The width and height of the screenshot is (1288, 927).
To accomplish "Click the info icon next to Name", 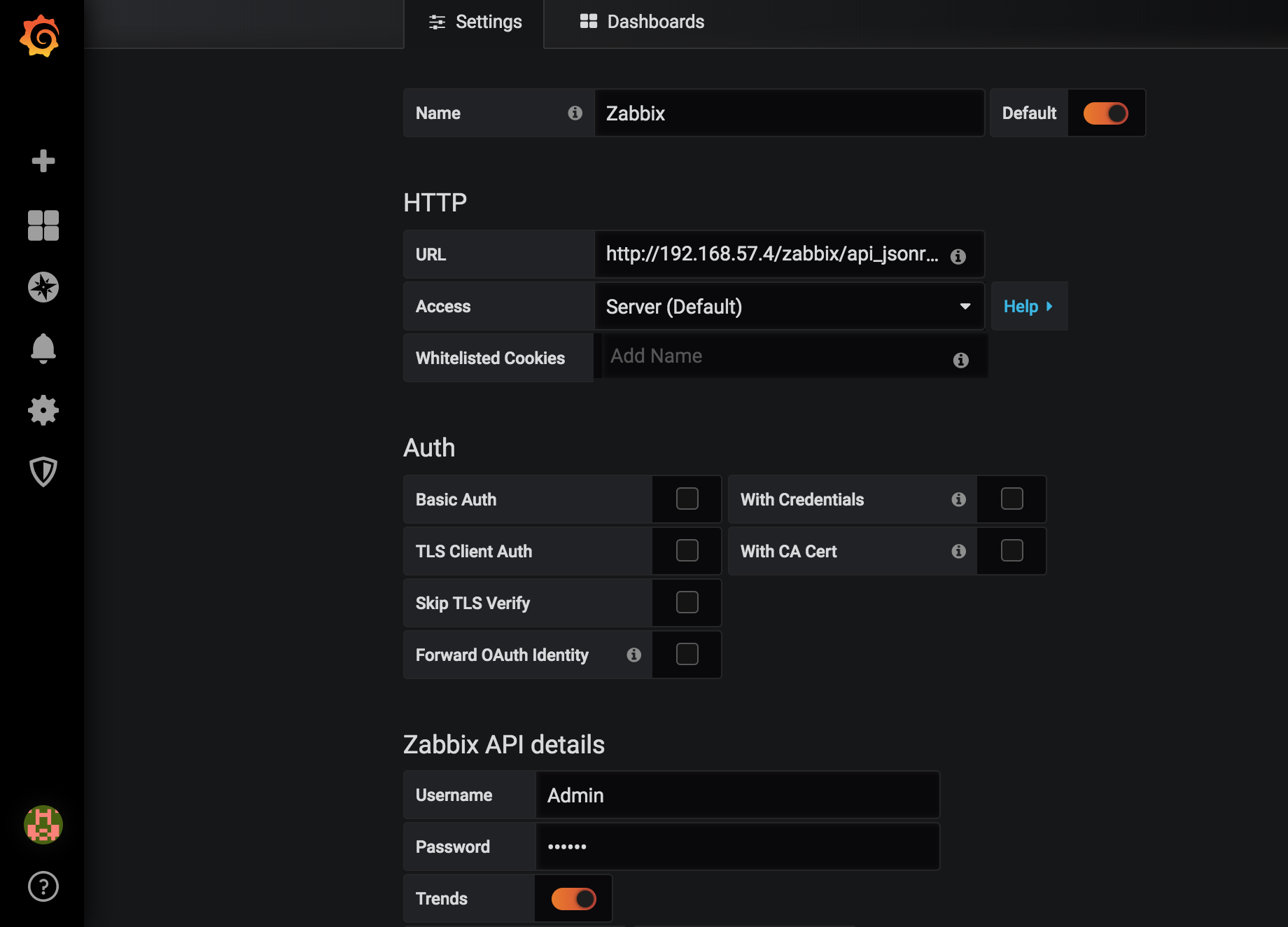I will pyautogui.click(x=575, y=113).
